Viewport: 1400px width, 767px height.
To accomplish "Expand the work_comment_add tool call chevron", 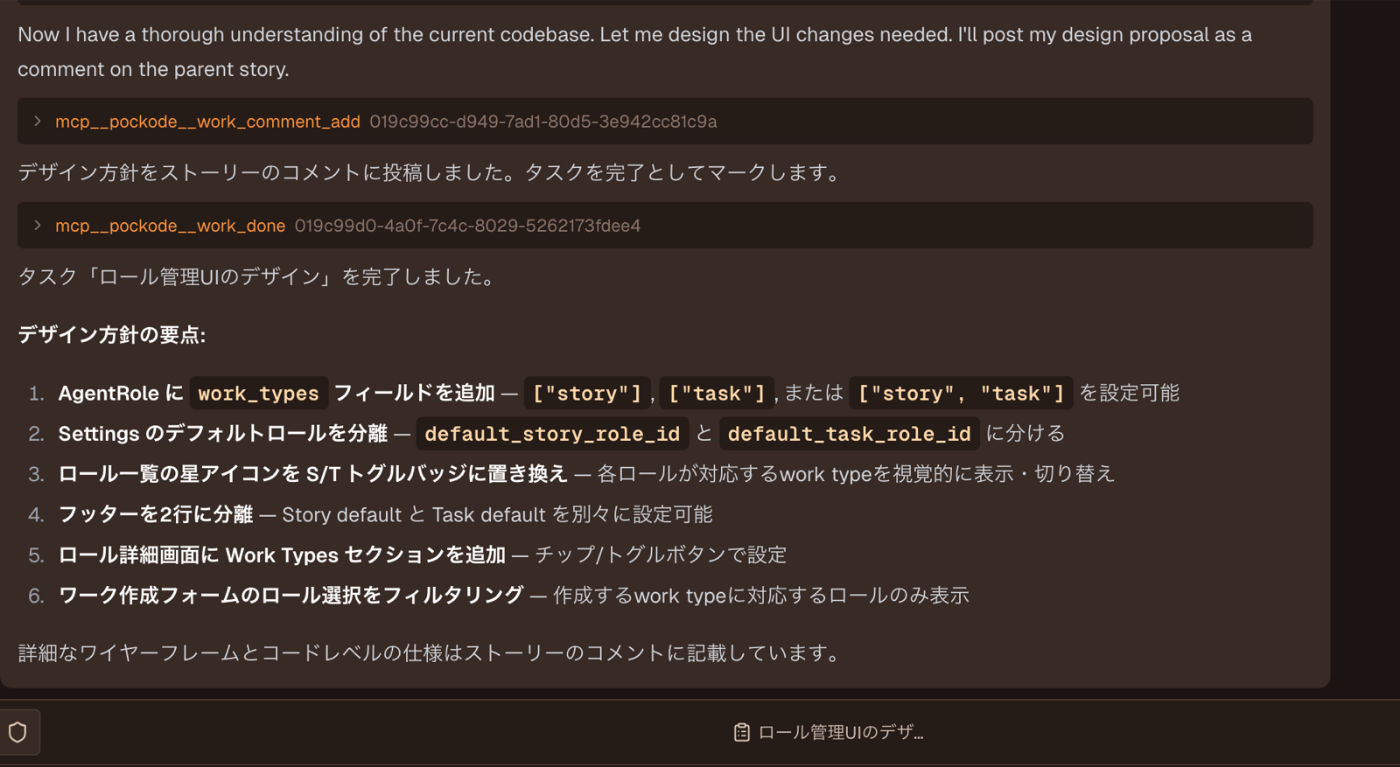I will (x=37, y=121).
